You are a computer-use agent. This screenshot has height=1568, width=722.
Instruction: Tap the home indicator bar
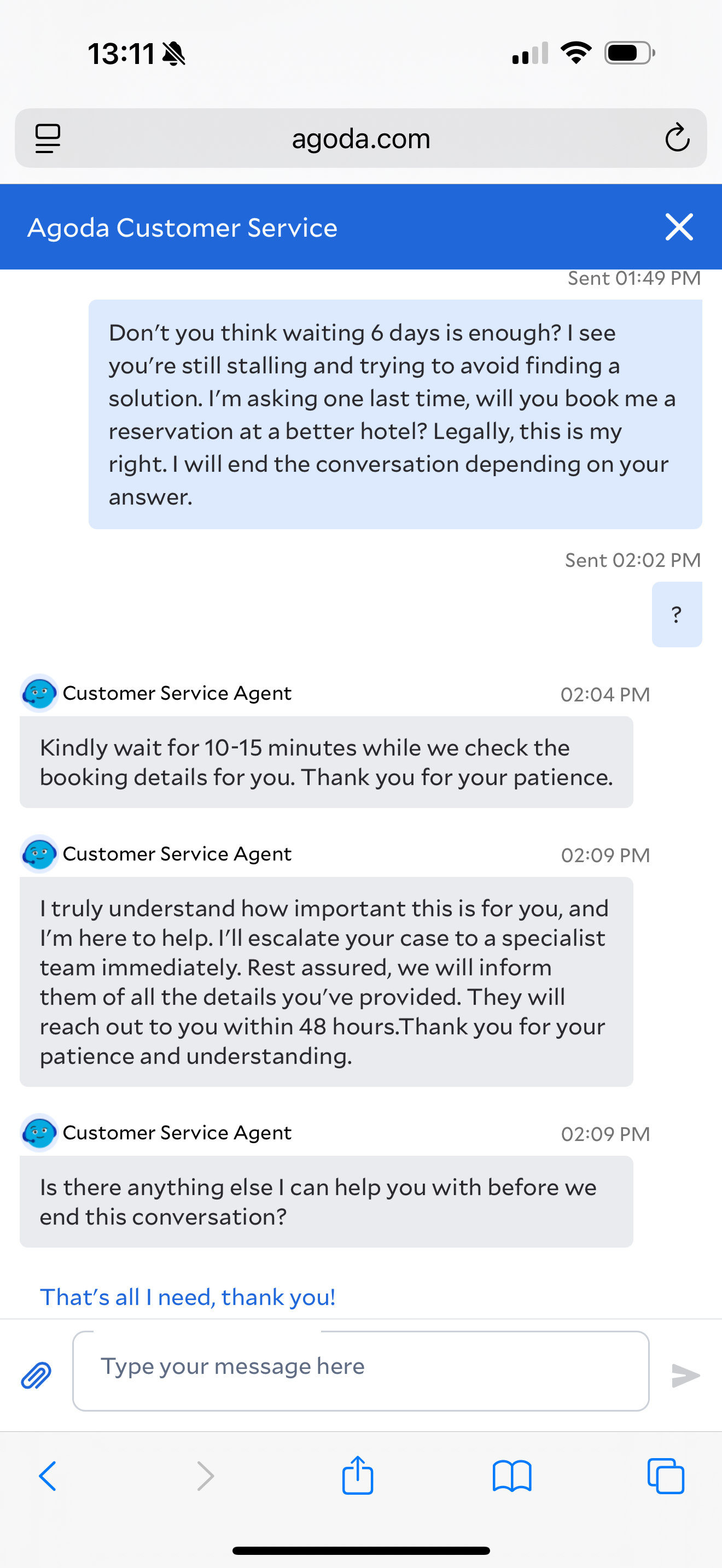(361, 1551)
